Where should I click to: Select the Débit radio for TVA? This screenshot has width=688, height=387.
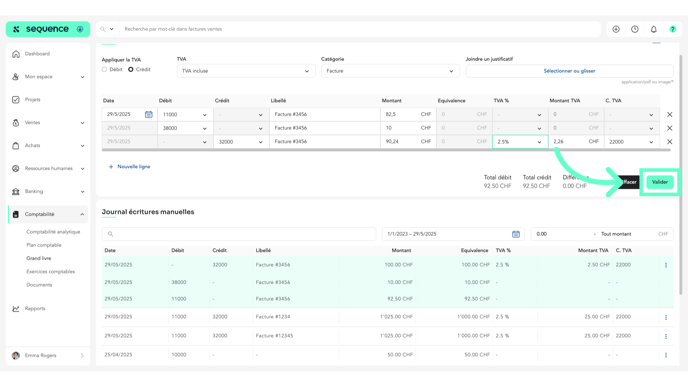[x=104, y=69]
